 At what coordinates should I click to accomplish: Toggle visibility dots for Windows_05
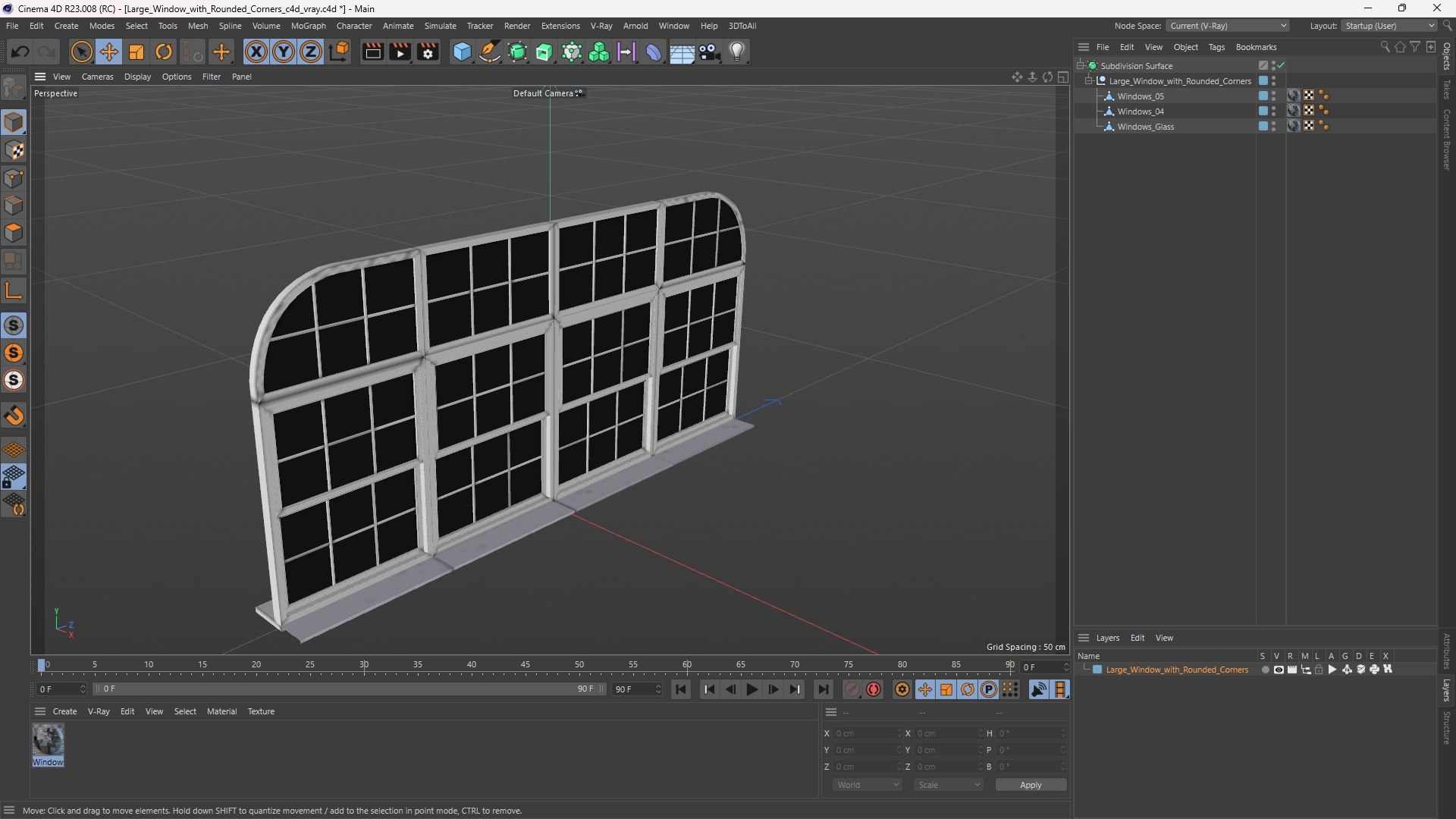pos(1274,96)
